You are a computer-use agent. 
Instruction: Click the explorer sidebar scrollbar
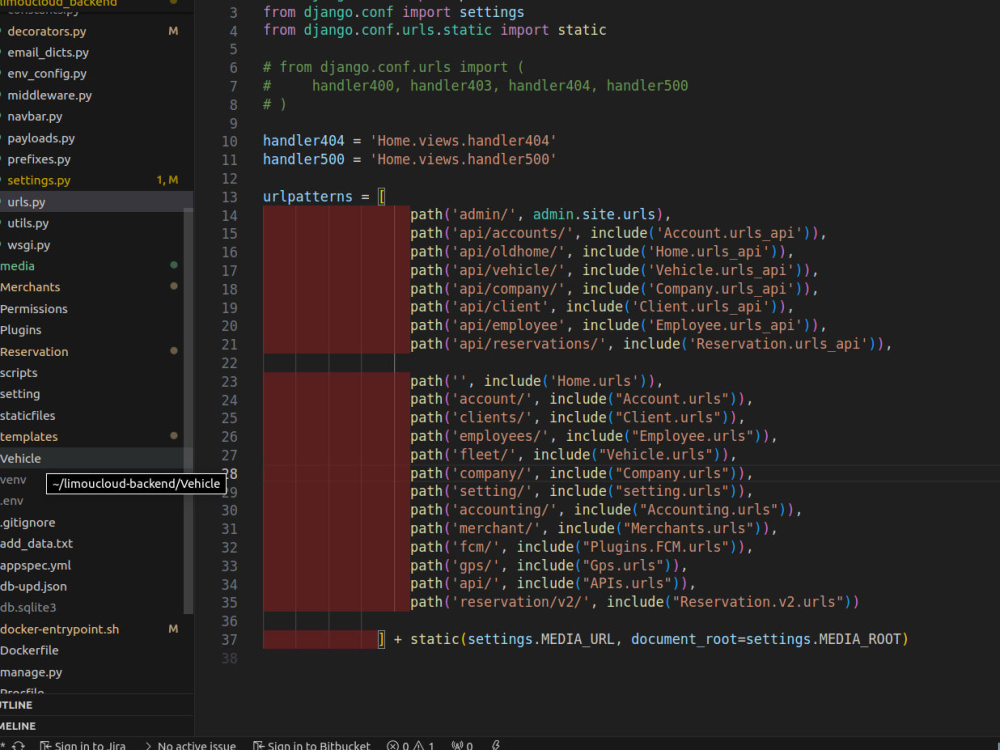pyautogui.click(x=188, y=411)
